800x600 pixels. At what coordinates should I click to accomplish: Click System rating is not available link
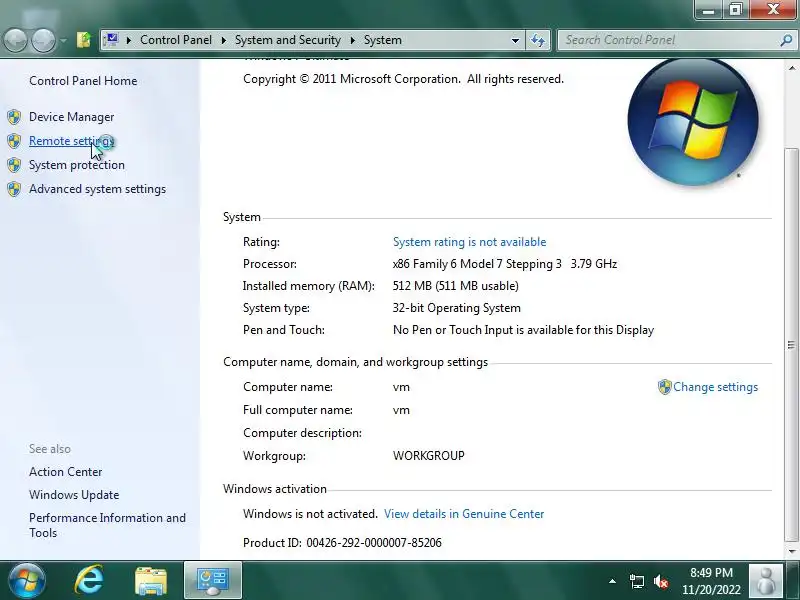(x=469, y=242)
